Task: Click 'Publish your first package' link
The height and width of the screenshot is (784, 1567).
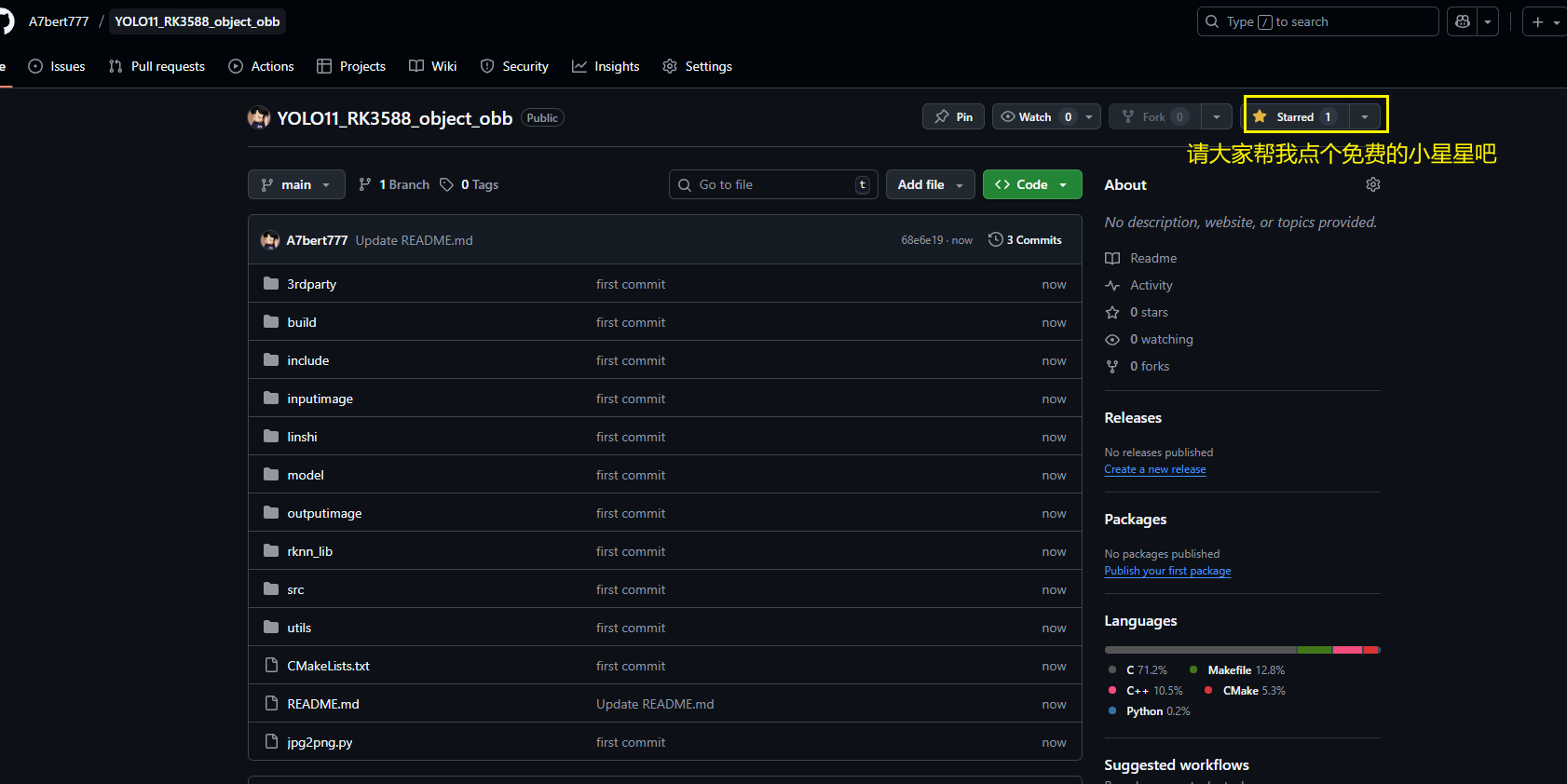Action: point(1168,571)
